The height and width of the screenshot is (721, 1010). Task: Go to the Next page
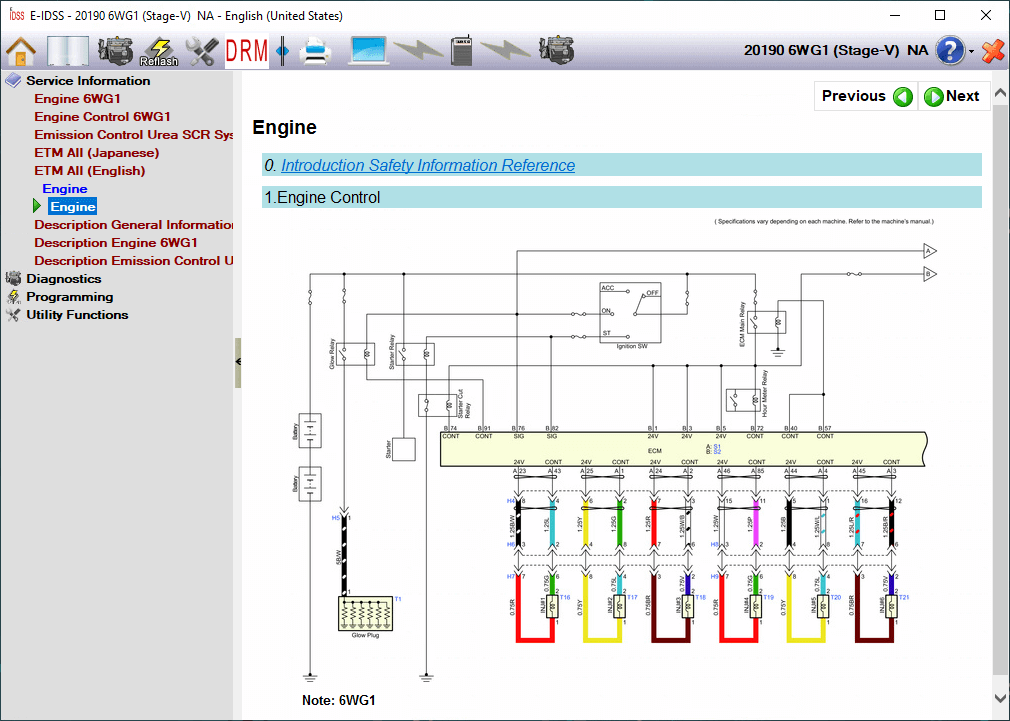tap(953, 96)
